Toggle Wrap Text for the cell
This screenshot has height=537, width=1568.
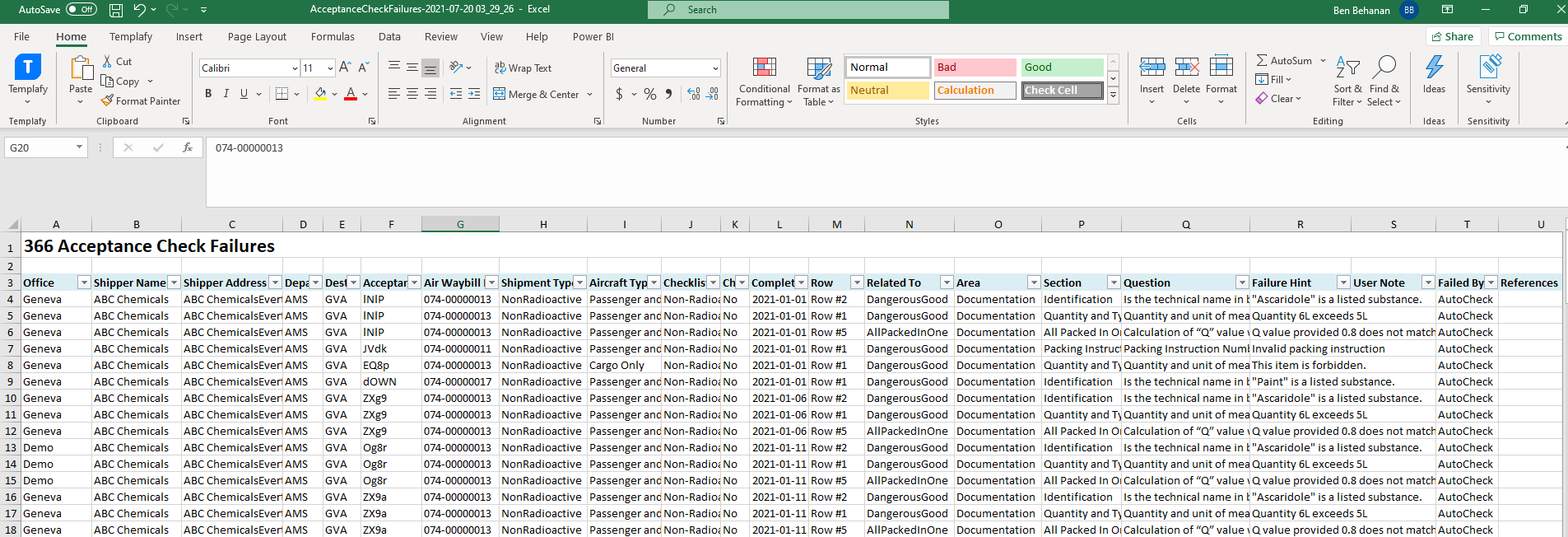[523, 68]
